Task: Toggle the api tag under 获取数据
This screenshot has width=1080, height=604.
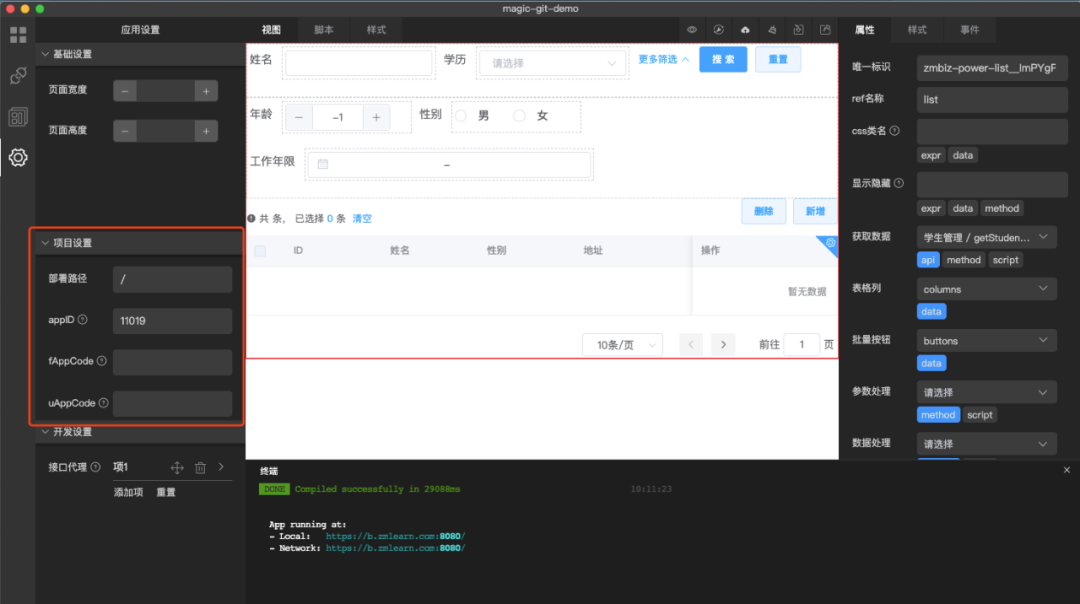Action: 928,260
